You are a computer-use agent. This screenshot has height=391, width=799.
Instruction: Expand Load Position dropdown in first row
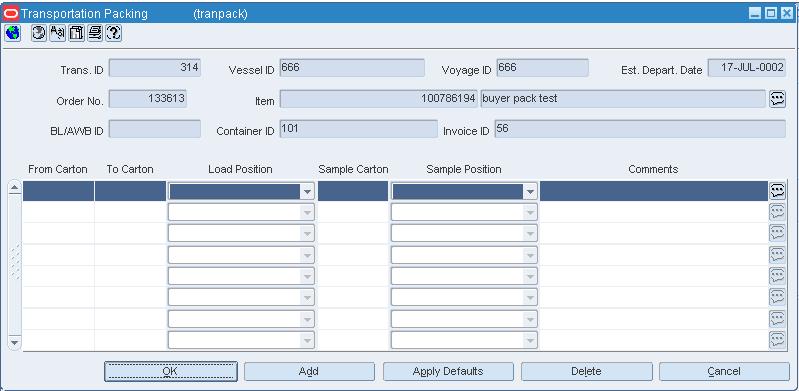click(x=307, y=192)
